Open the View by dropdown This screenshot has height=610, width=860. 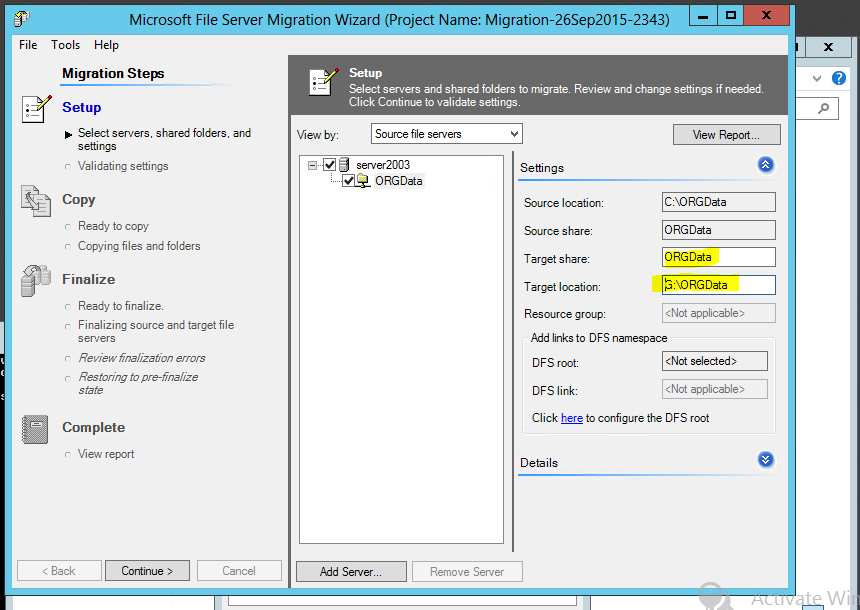[446, 134]
